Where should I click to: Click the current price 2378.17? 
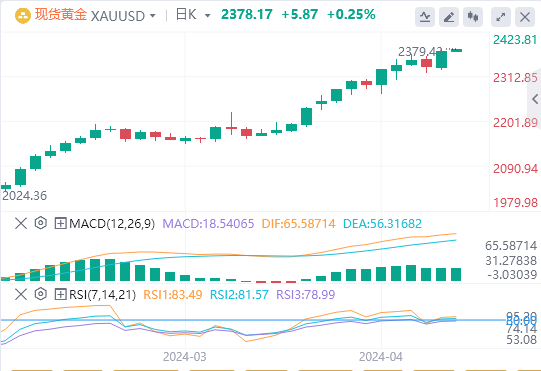point(247,14)
